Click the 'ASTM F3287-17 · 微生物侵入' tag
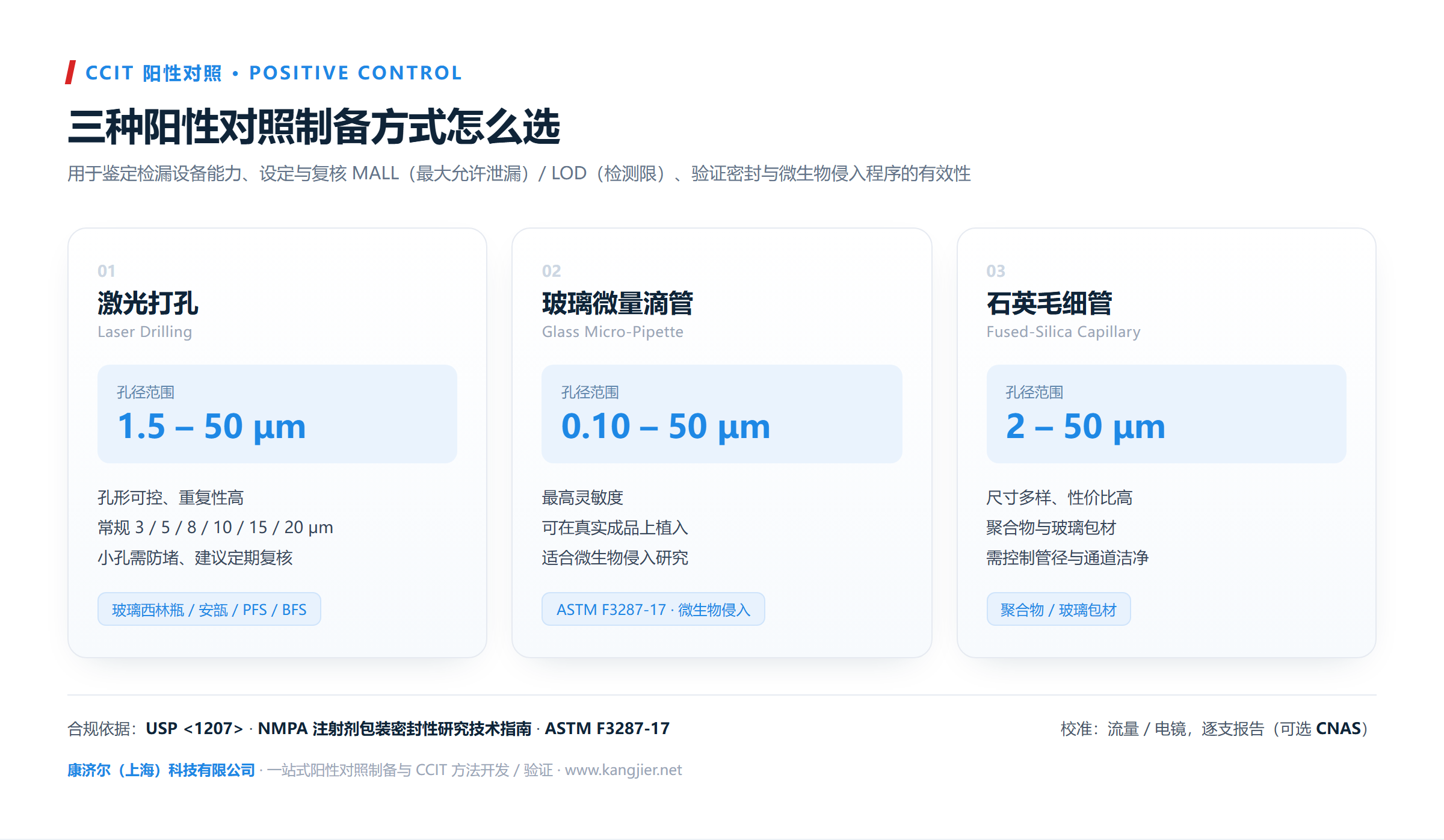The image size is (1444, 840). click(x=653, y=610)
